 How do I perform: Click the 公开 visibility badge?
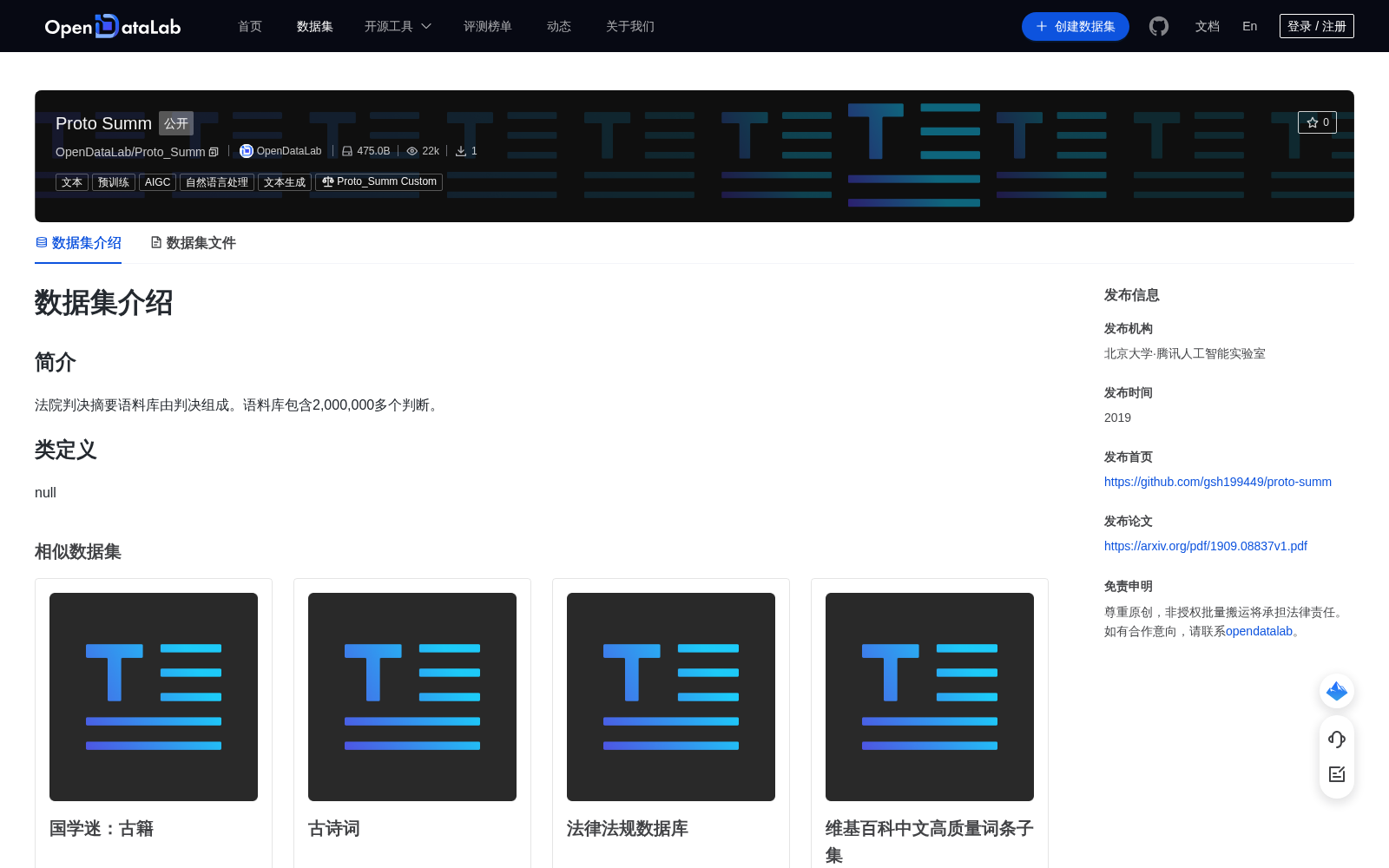coord(176,123)
